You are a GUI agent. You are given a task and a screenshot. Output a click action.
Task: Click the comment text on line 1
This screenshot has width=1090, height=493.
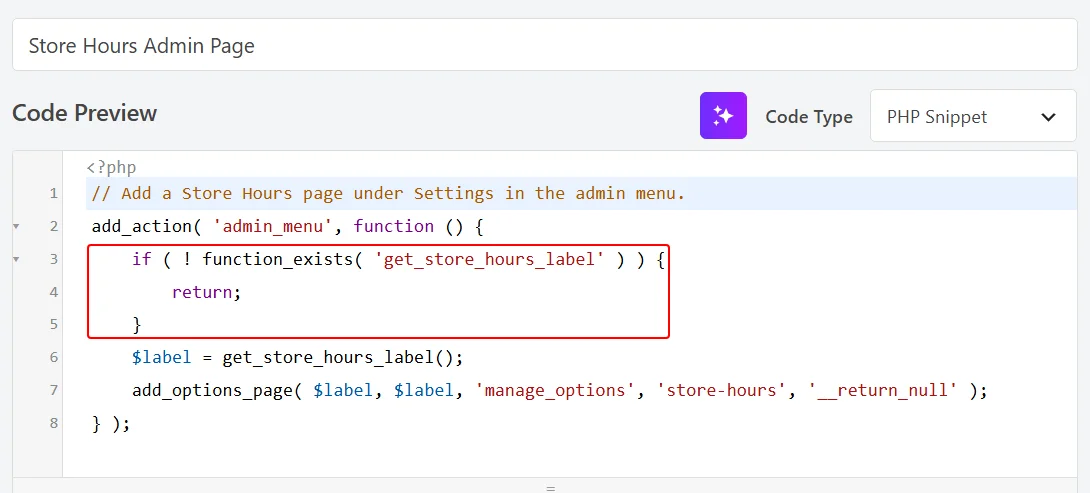[x=389, y=193]
